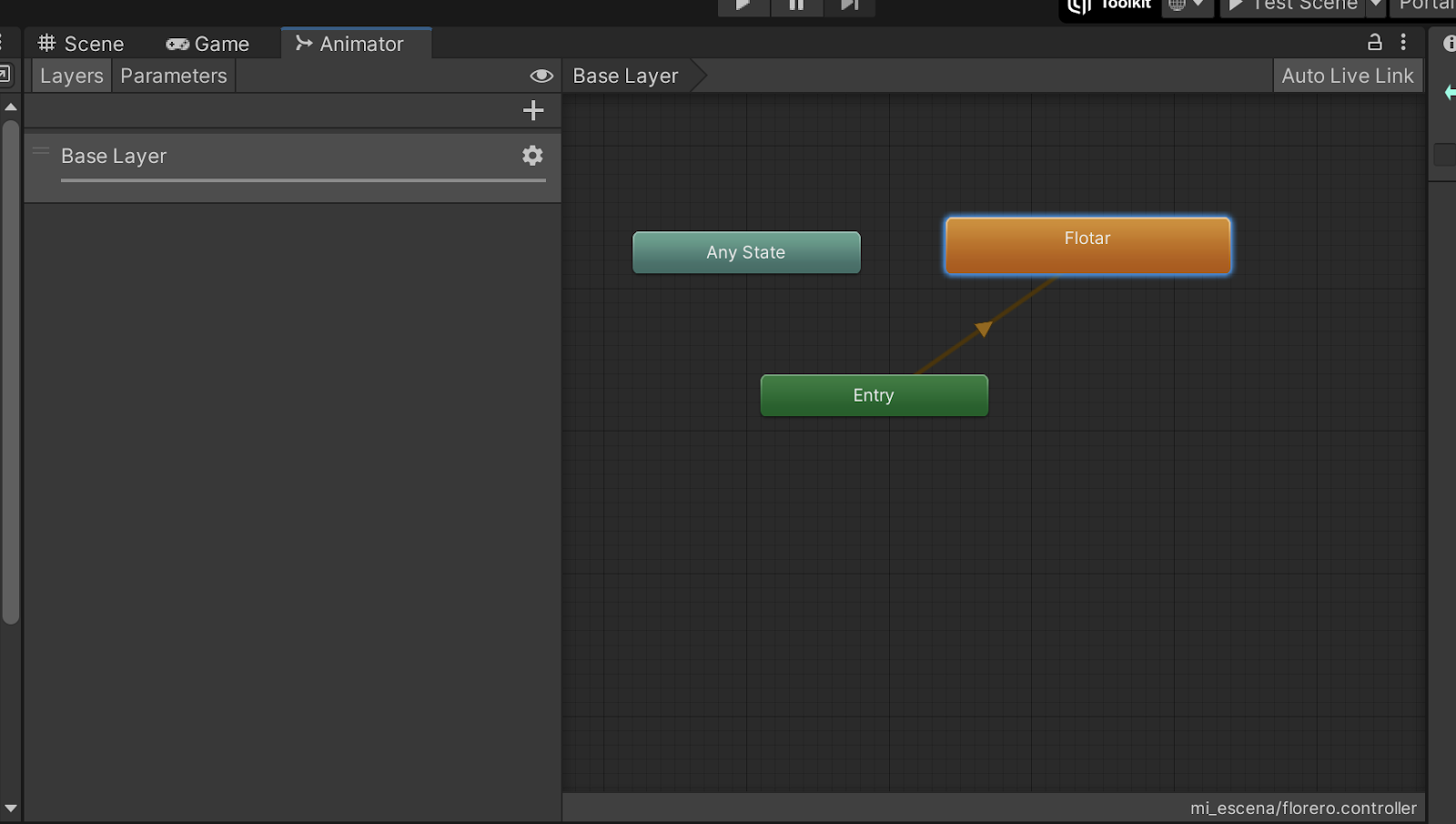1456x824 pixels.
Task: Select the Animator tab
Action: pyautogui.click(x=357, y=44)
